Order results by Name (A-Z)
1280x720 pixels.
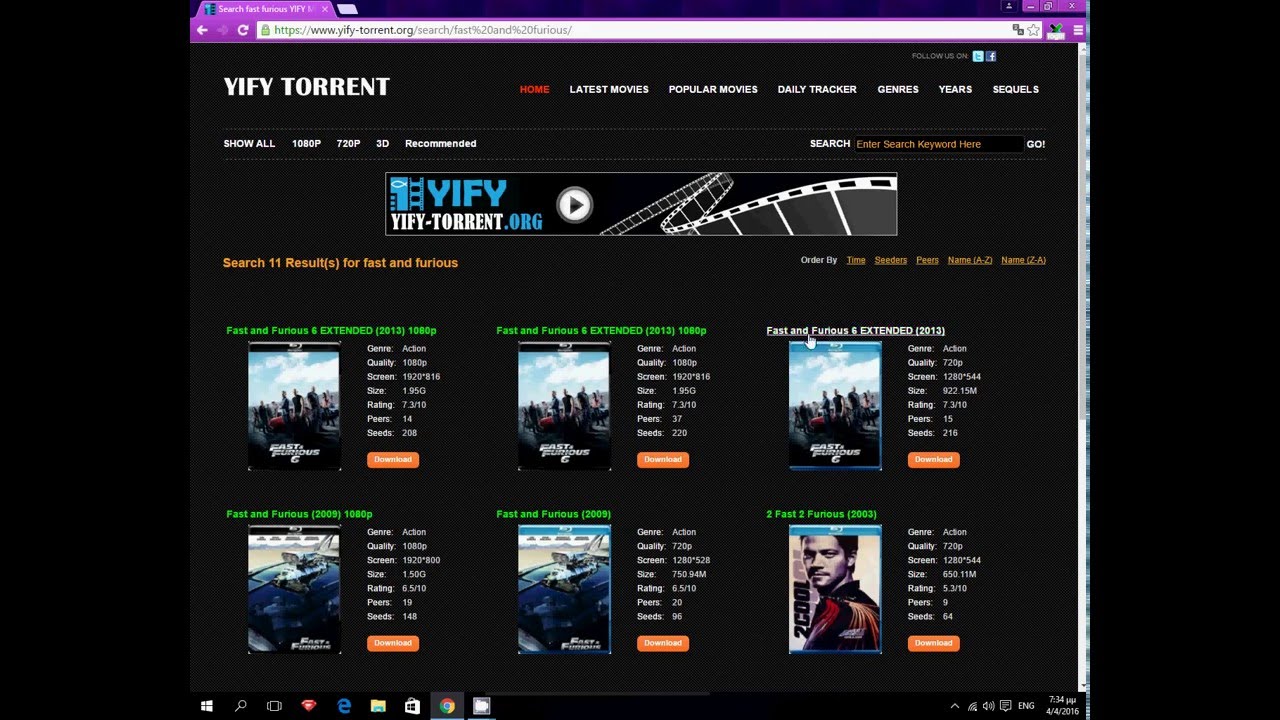coord(970,260)
